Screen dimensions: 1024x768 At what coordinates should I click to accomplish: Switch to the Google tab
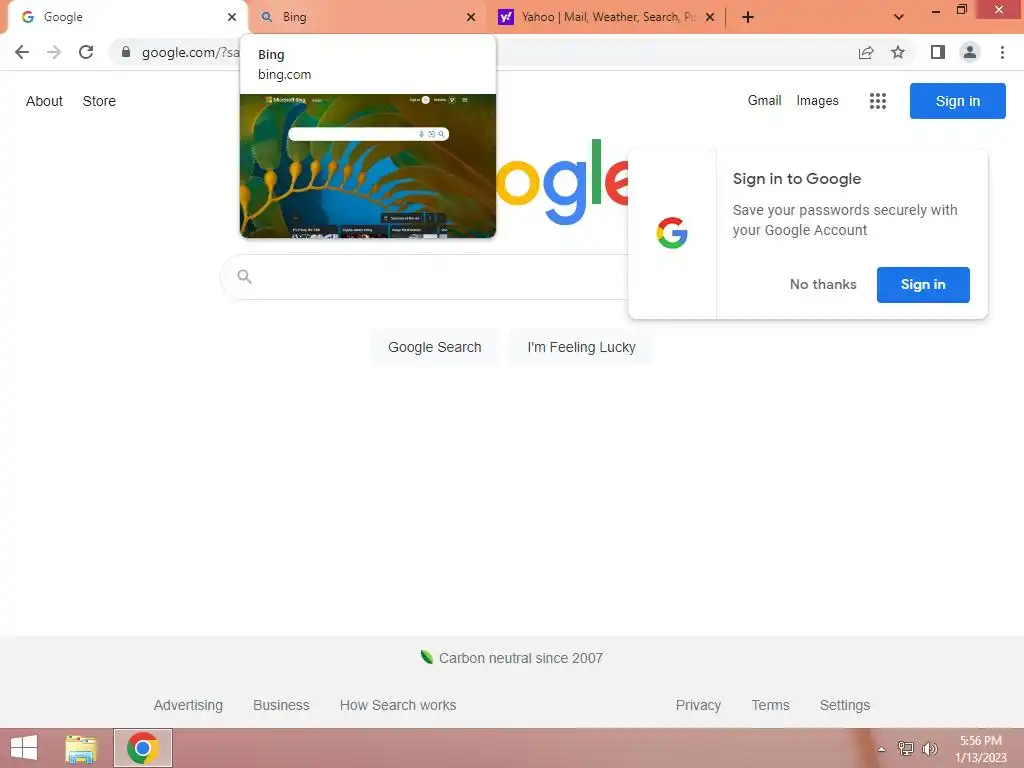click(124, 17)
